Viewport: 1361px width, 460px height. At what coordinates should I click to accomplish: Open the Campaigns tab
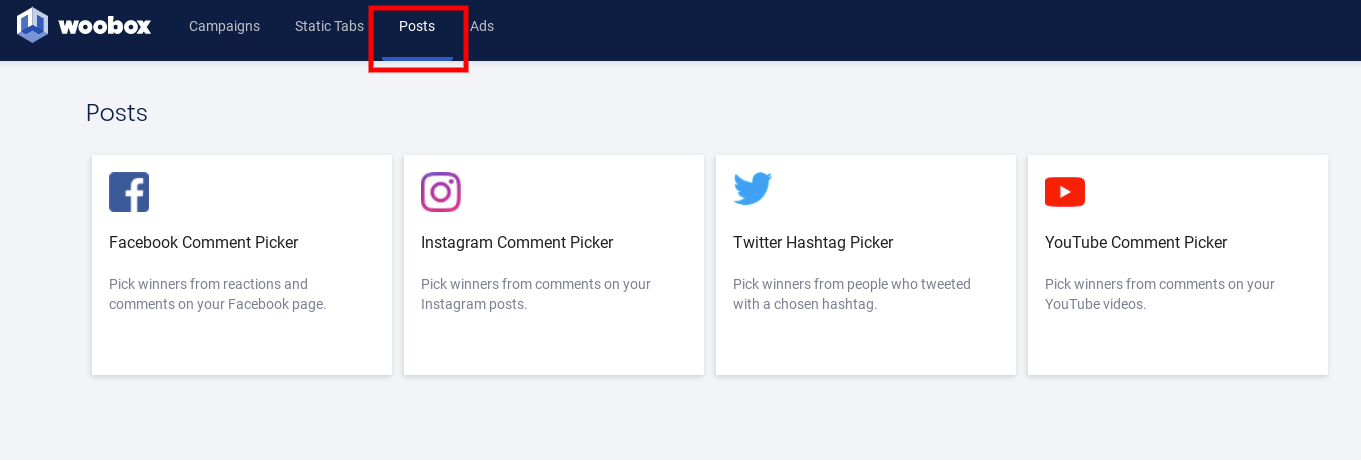(x=224, y=26)
